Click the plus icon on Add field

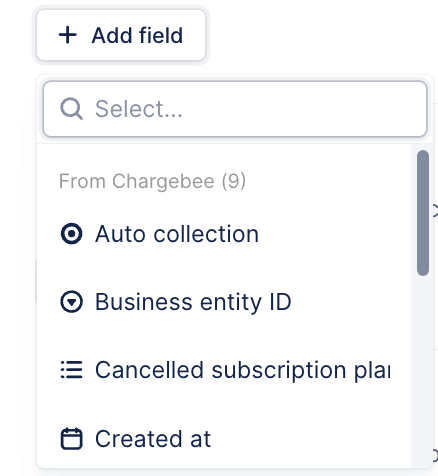point(68,35)
